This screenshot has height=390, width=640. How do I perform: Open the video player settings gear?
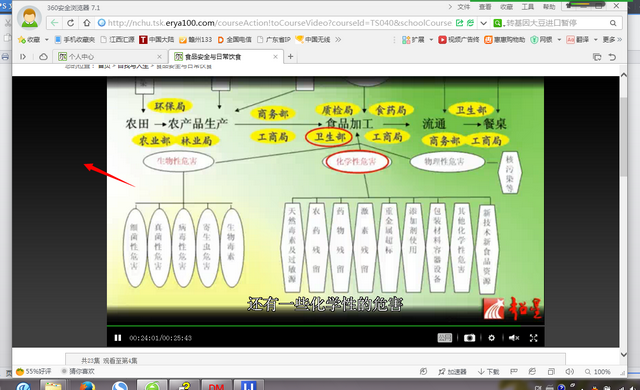click(491, 338)
